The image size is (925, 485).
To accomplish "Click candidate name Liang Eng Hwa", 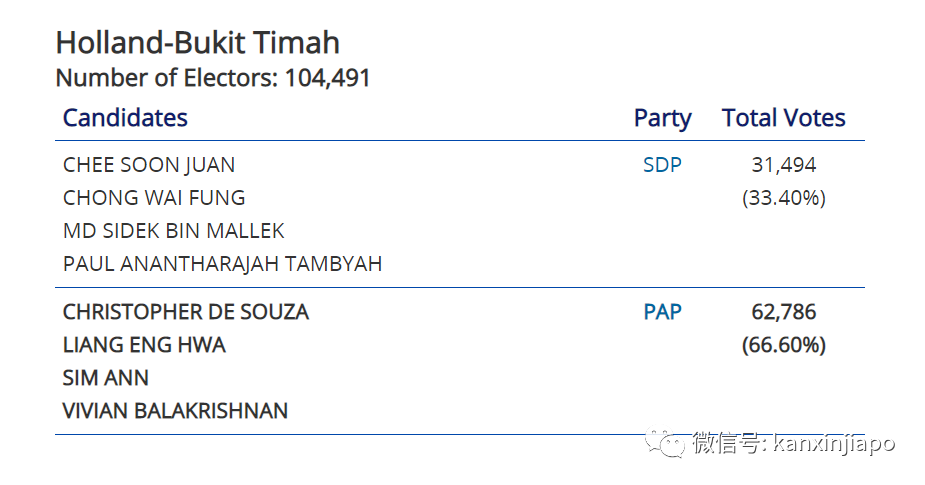I will tap(144, 345).
